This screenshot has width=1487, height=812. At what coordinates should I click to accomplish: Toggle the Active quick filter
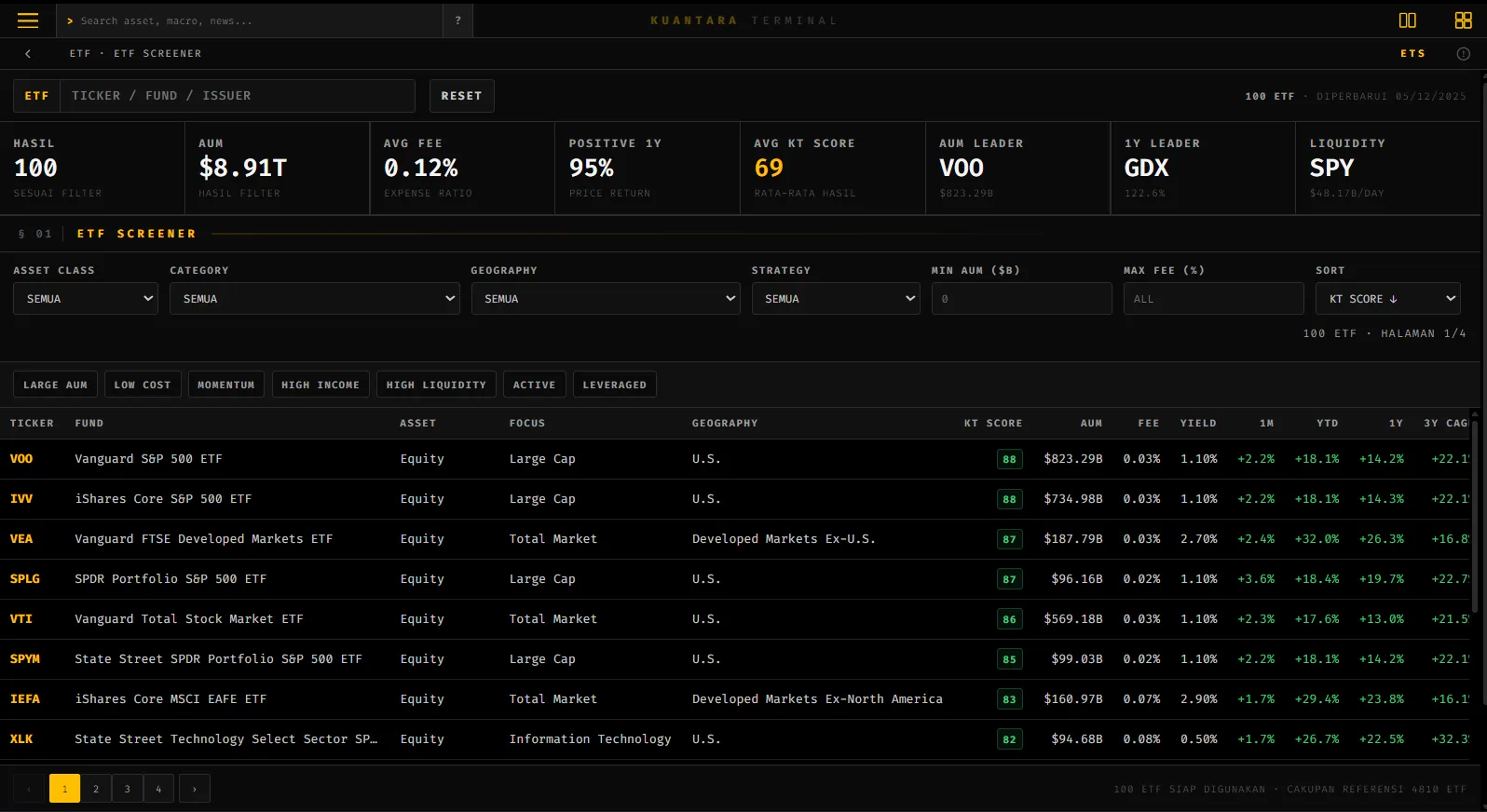(534, 385)
